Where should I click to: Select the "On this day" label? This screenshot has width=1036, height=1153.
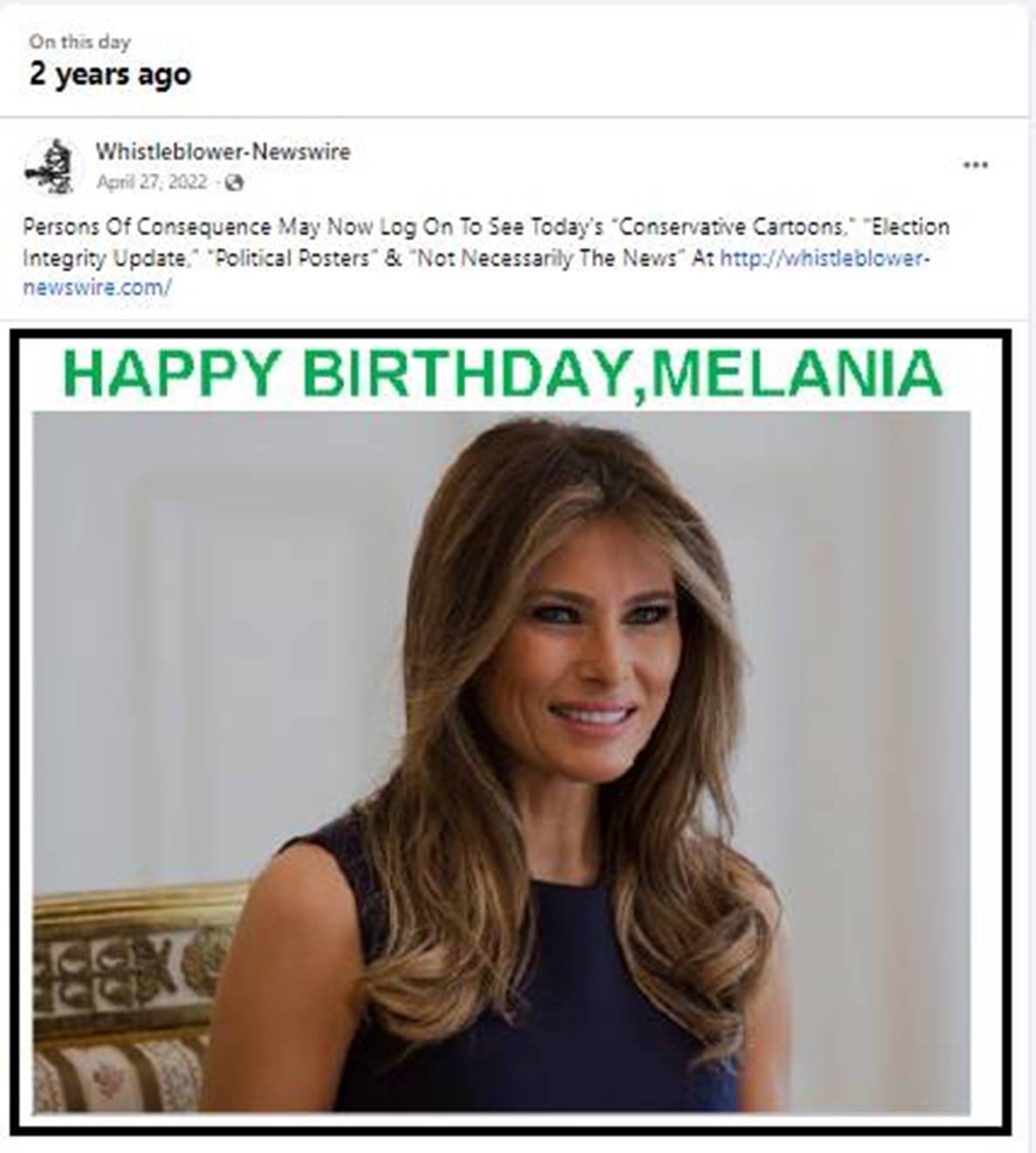tap(79, 42)
